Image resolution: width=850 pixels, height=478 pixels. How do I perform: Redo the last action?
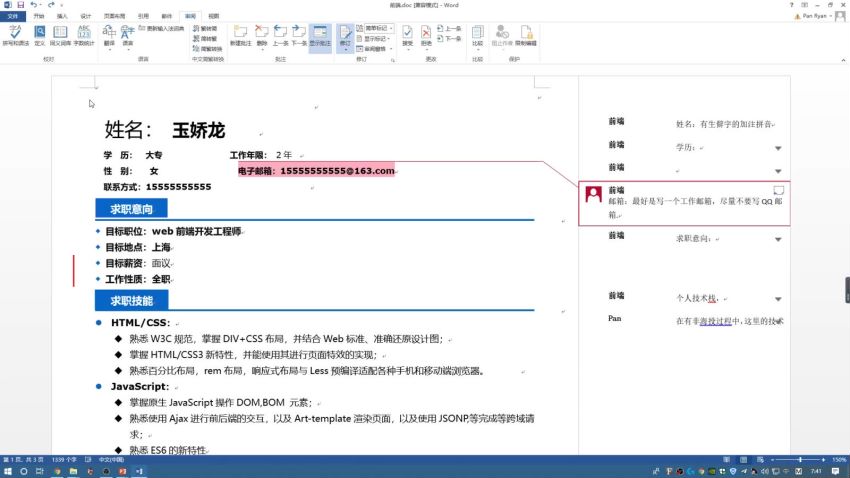(51, 5)
